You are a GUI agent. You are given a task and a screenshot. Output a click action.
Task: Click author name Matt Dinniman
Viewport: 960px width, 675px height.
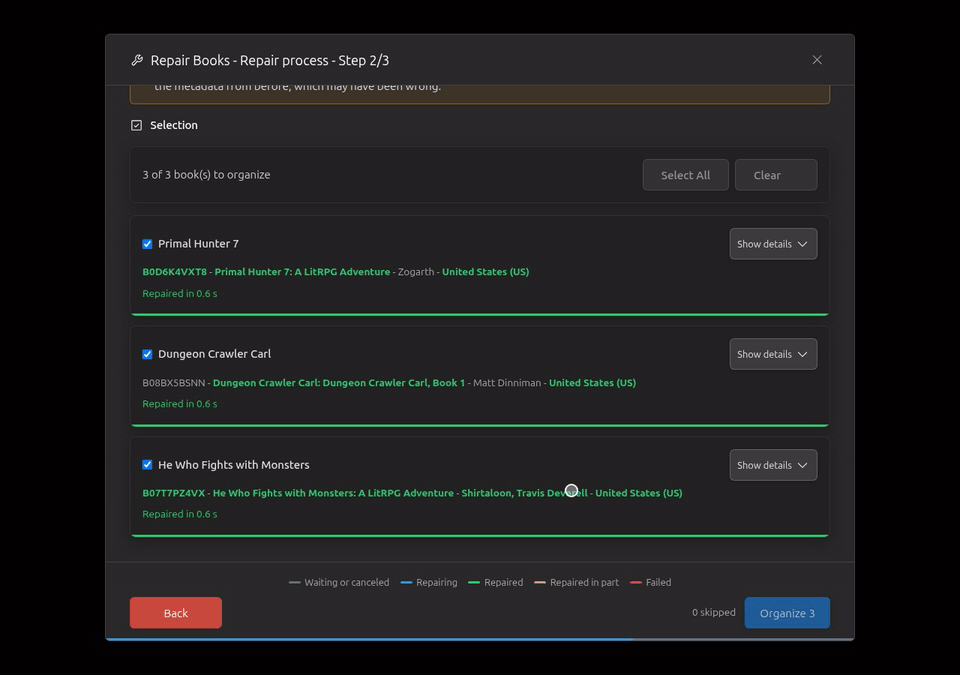tap(507, 383)
